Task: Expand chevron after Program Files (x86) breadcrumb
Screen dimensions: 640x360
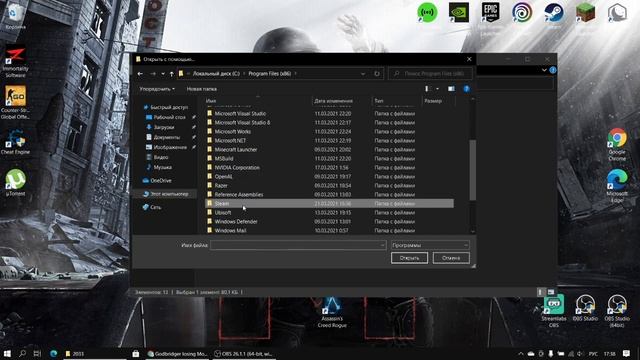Action: 296,74
